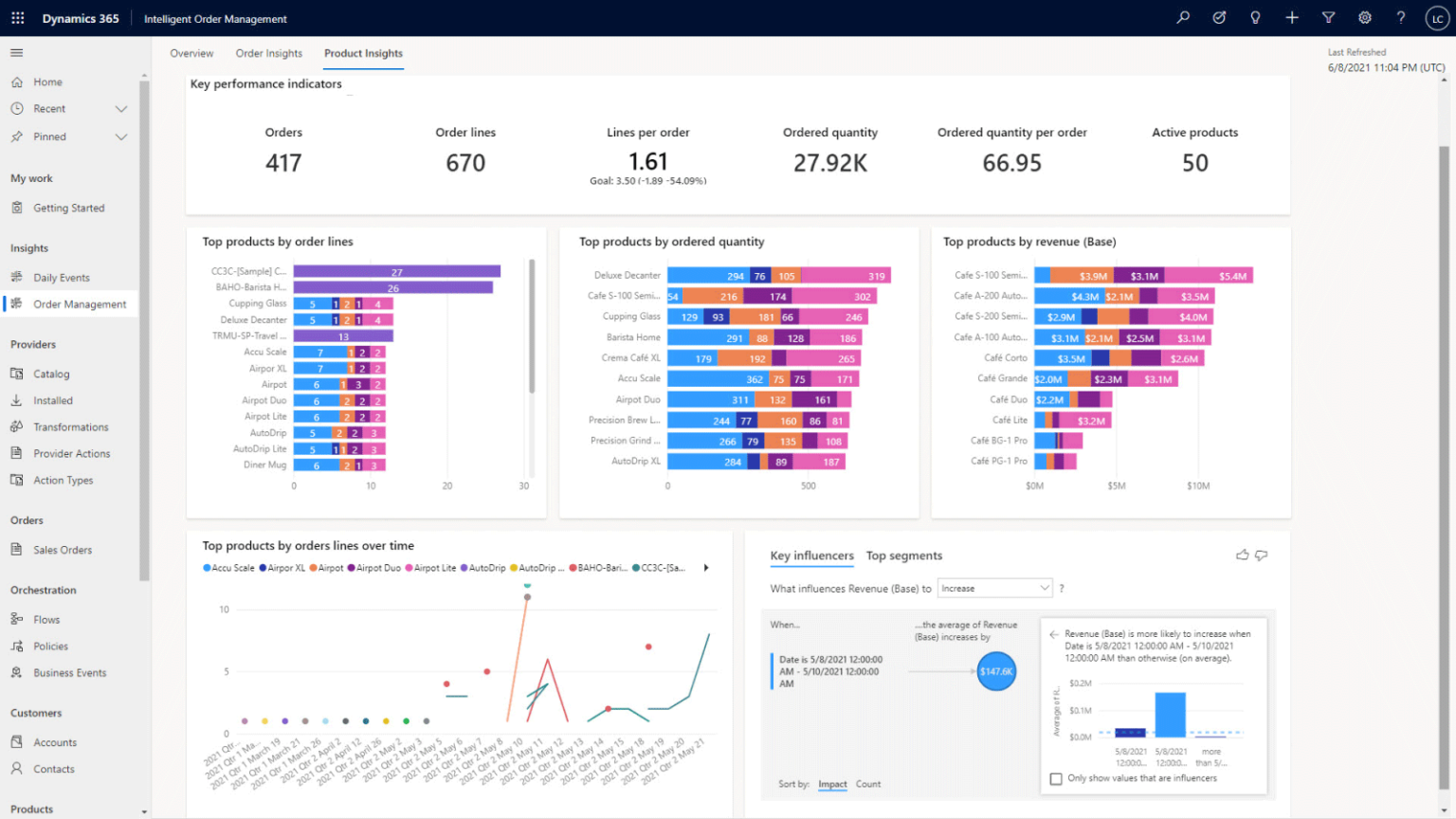
Task: Select the Order Management insight
Action: click(80, 303)
